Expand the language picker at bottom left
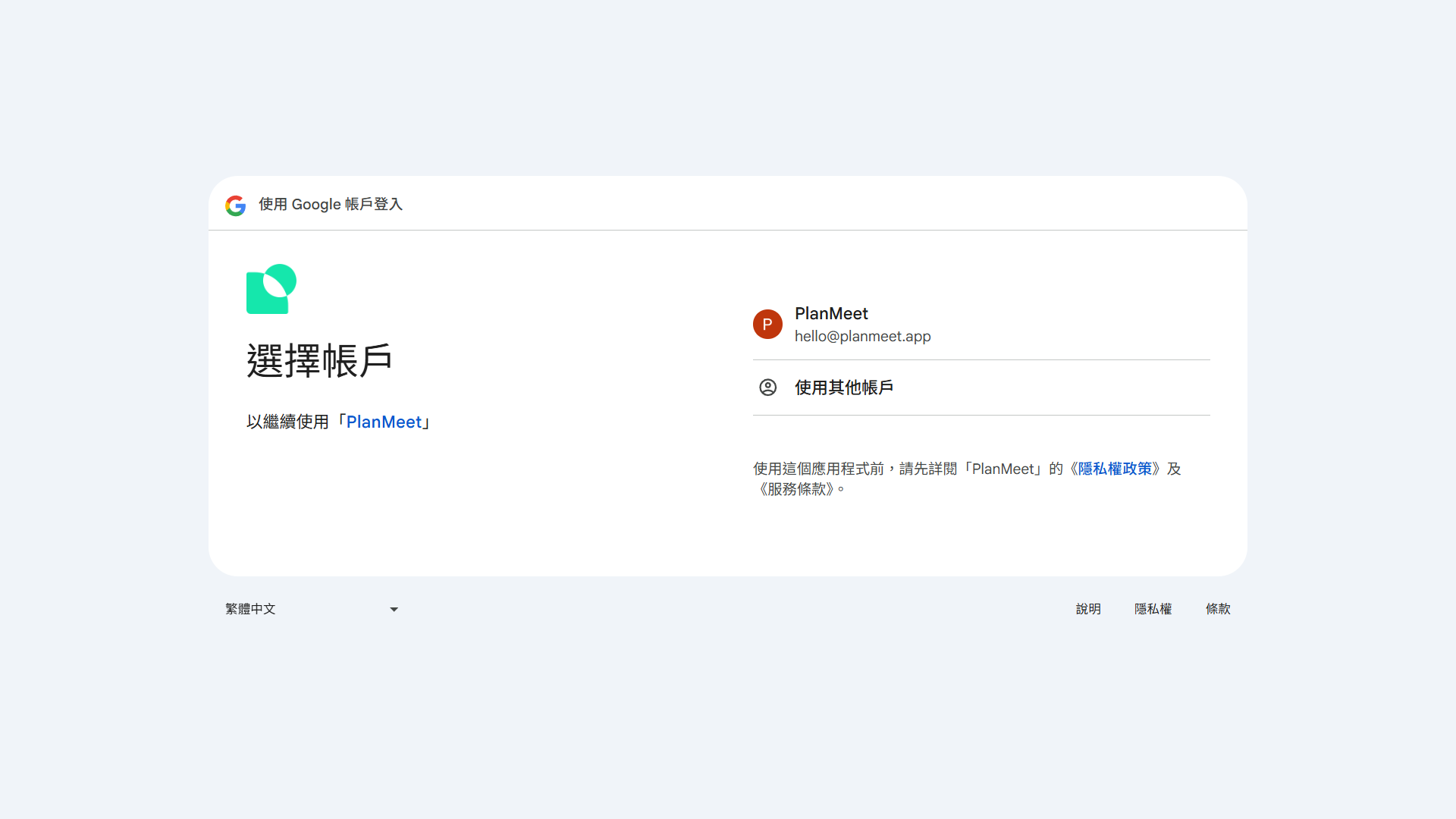1456x819 pixels. (311, 609)
